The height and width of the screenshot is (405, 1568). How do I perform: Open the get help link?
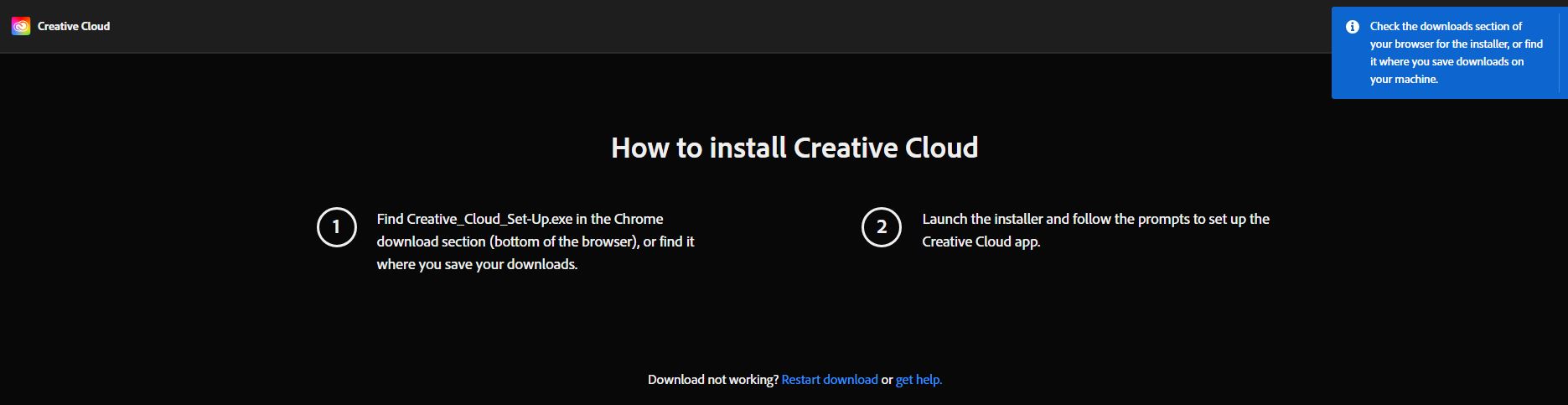pos(919,380)
